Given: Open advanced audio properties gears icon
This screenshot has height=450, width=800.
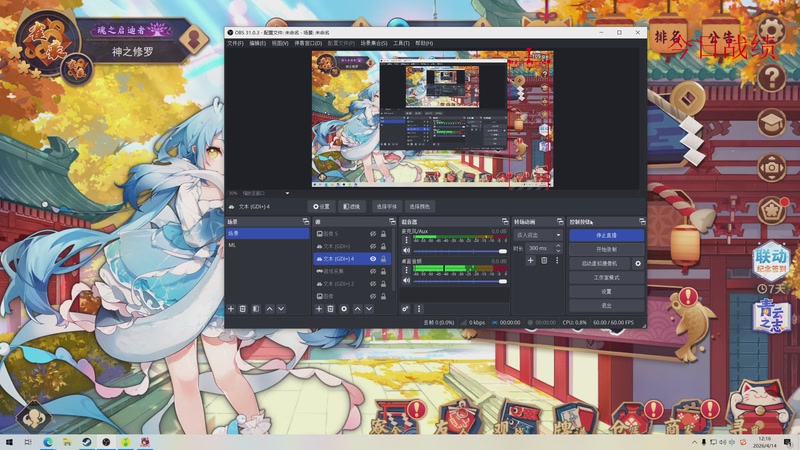Looking at the screenshot, I should pyautogui.click(x=405, y=309).
